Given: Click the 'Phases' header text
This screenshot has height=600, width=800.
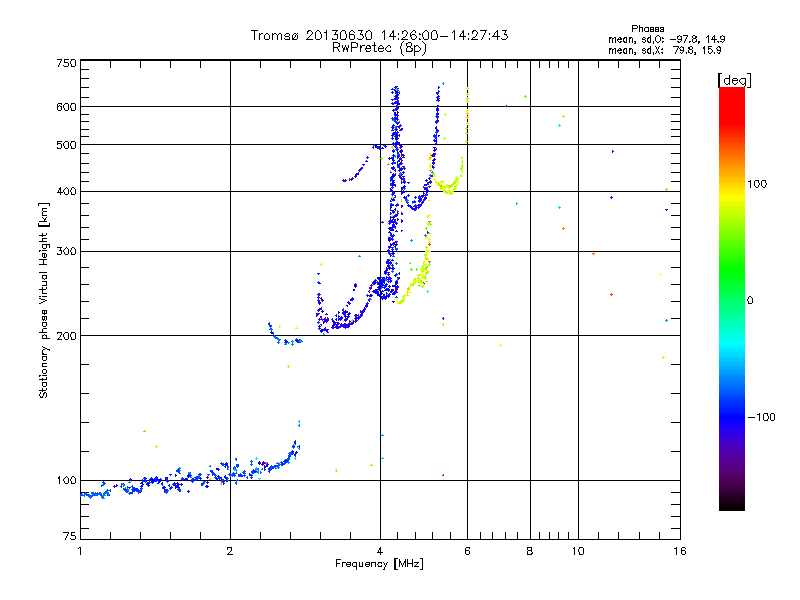Looking at the screenshot, I should (647, 29).
